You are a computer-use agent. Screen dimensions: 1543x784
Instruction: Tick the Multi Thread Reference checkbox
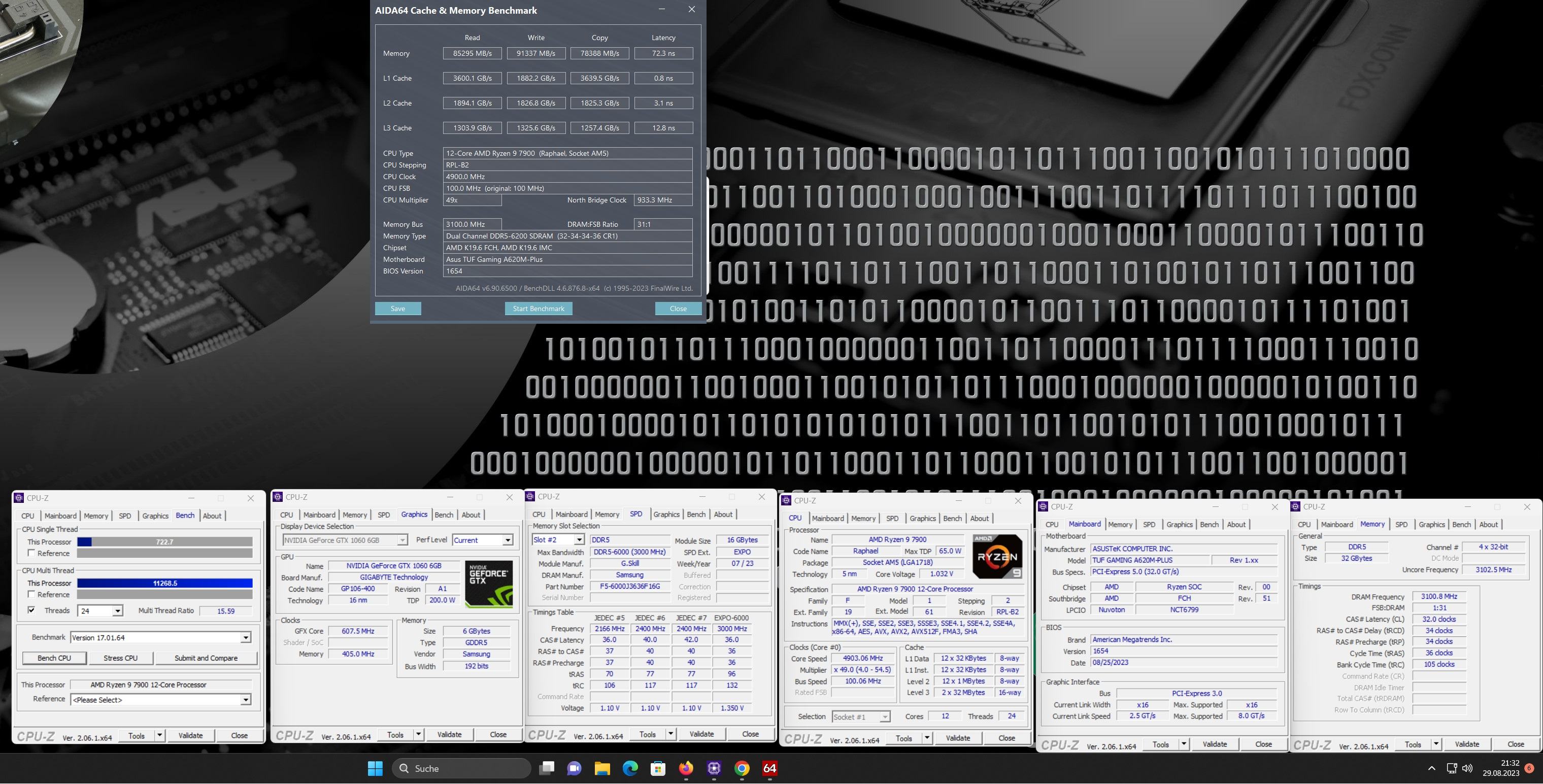[32, 594]
